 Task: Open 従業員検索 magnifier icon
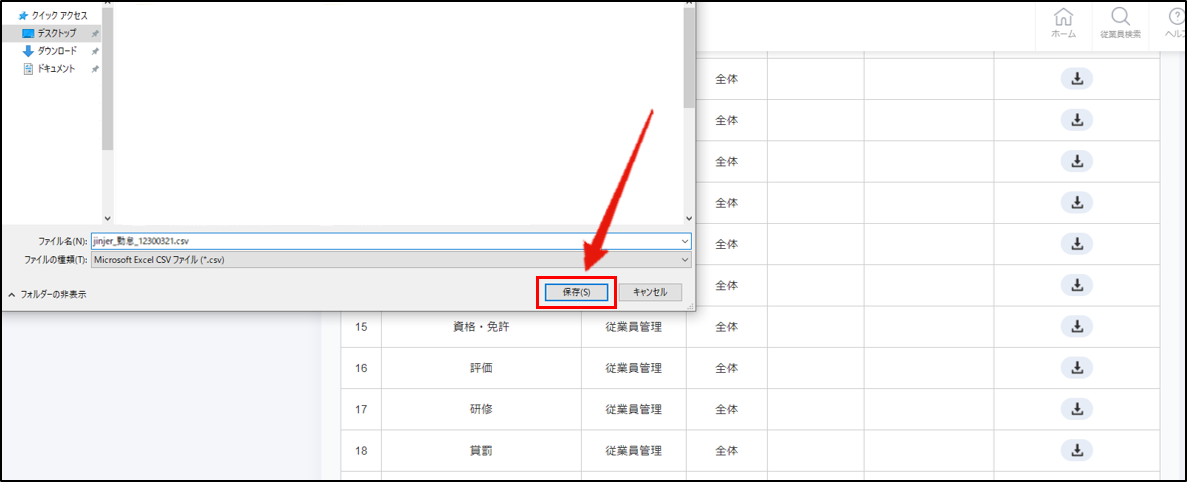click(x=1120, y=23)
